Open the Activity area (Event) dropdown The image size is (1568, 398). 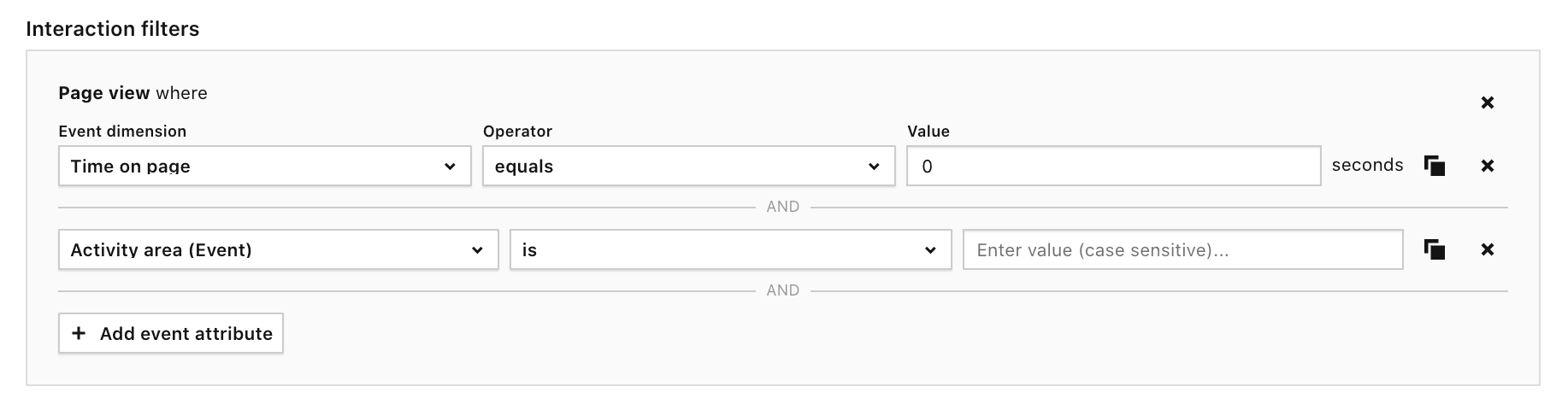click(x=278, y=249)
